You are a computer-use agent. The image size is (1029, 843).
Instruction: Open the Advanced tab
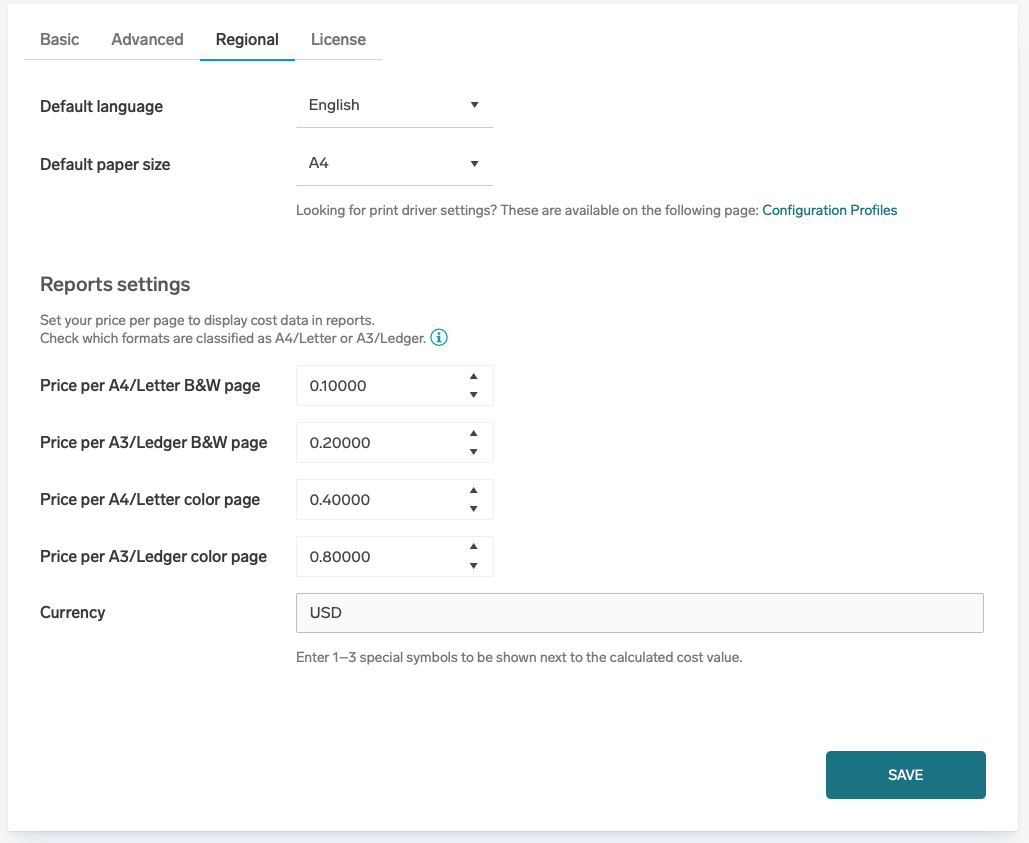[x=147, y=40]
